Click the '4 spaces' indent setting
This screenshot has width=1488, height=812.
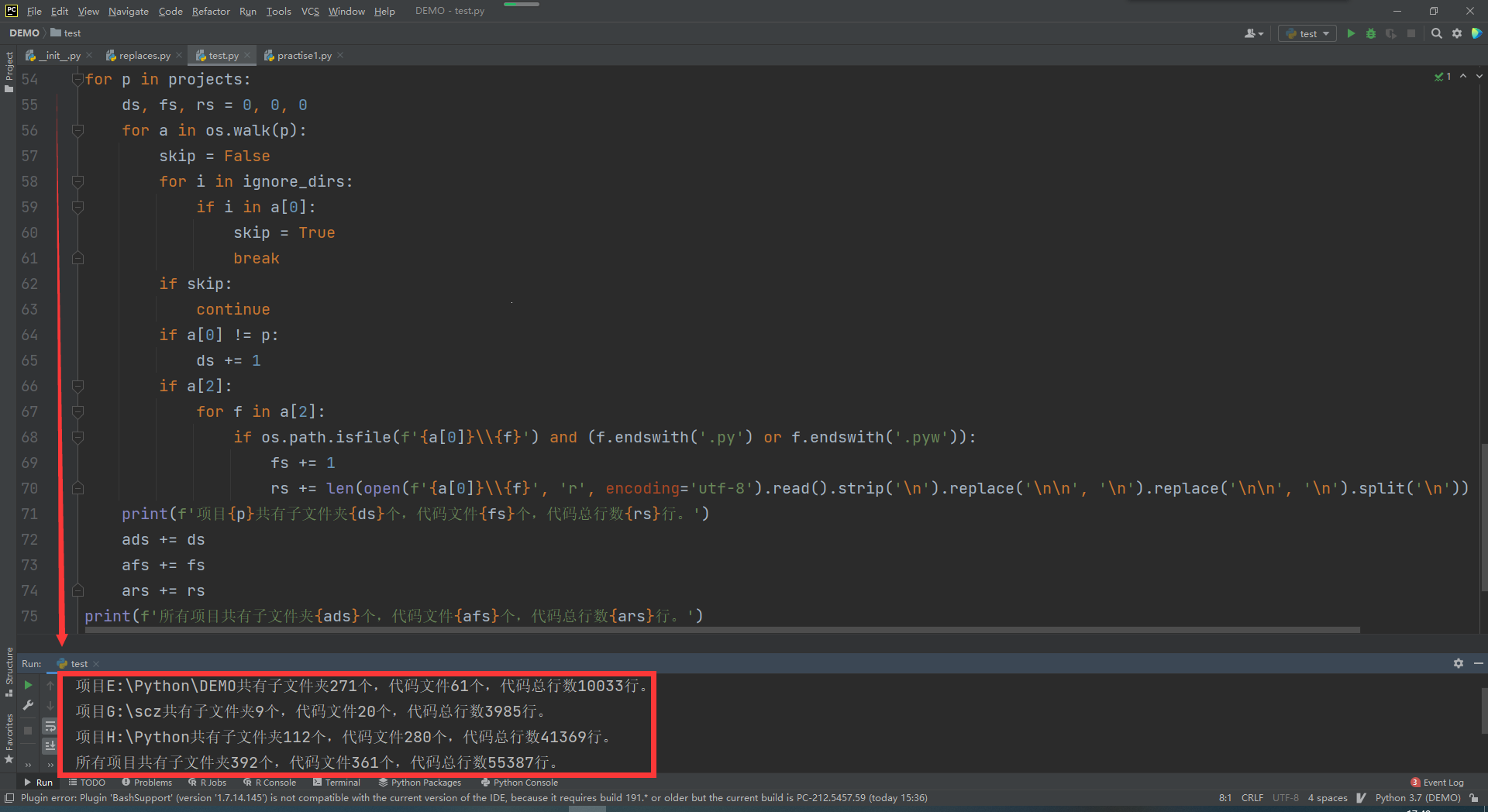click(1328, 797)
